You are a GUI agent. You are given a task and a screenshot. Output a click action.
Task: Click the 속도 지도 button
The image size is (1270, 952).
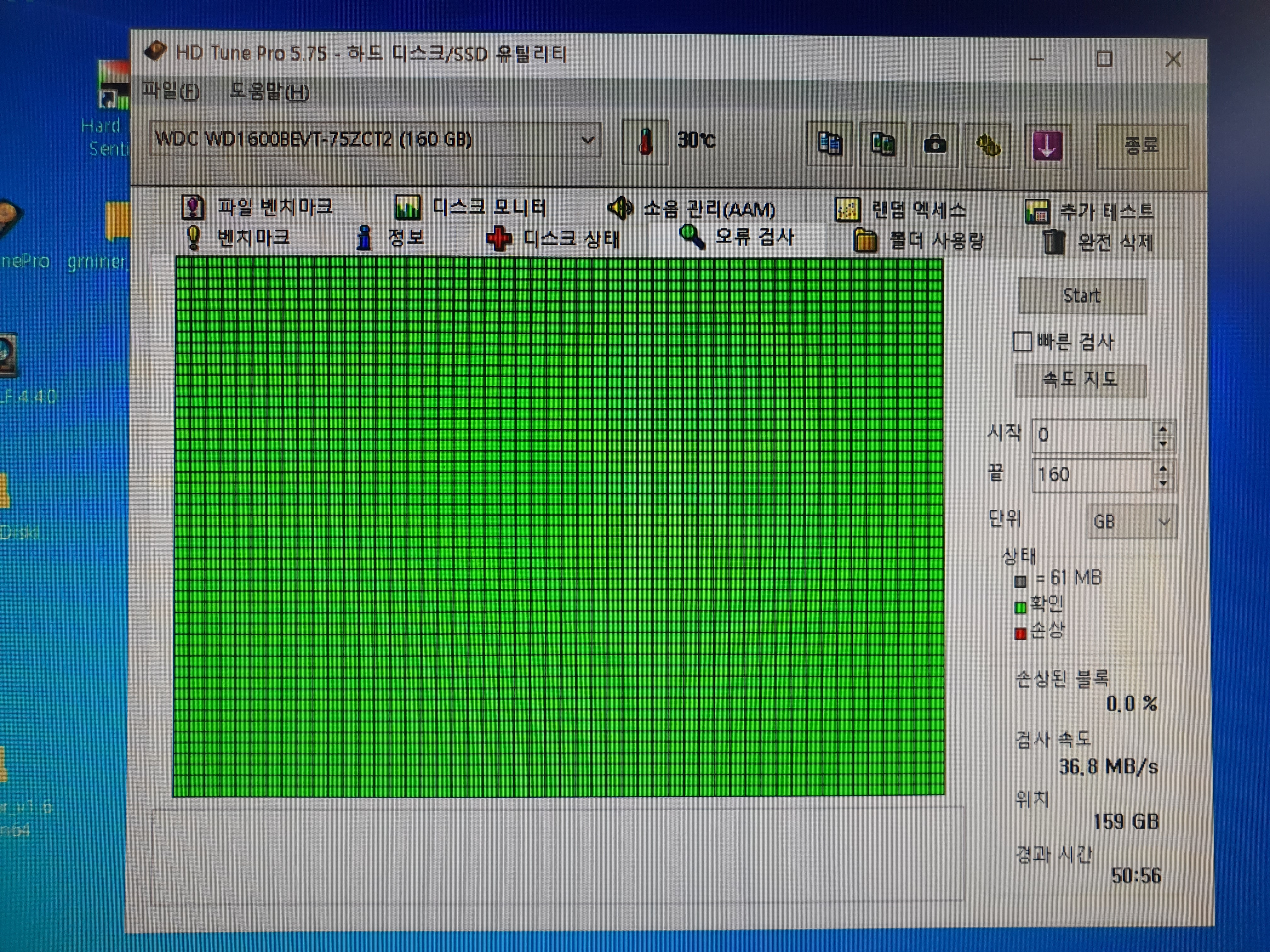tap(1080, 380)
